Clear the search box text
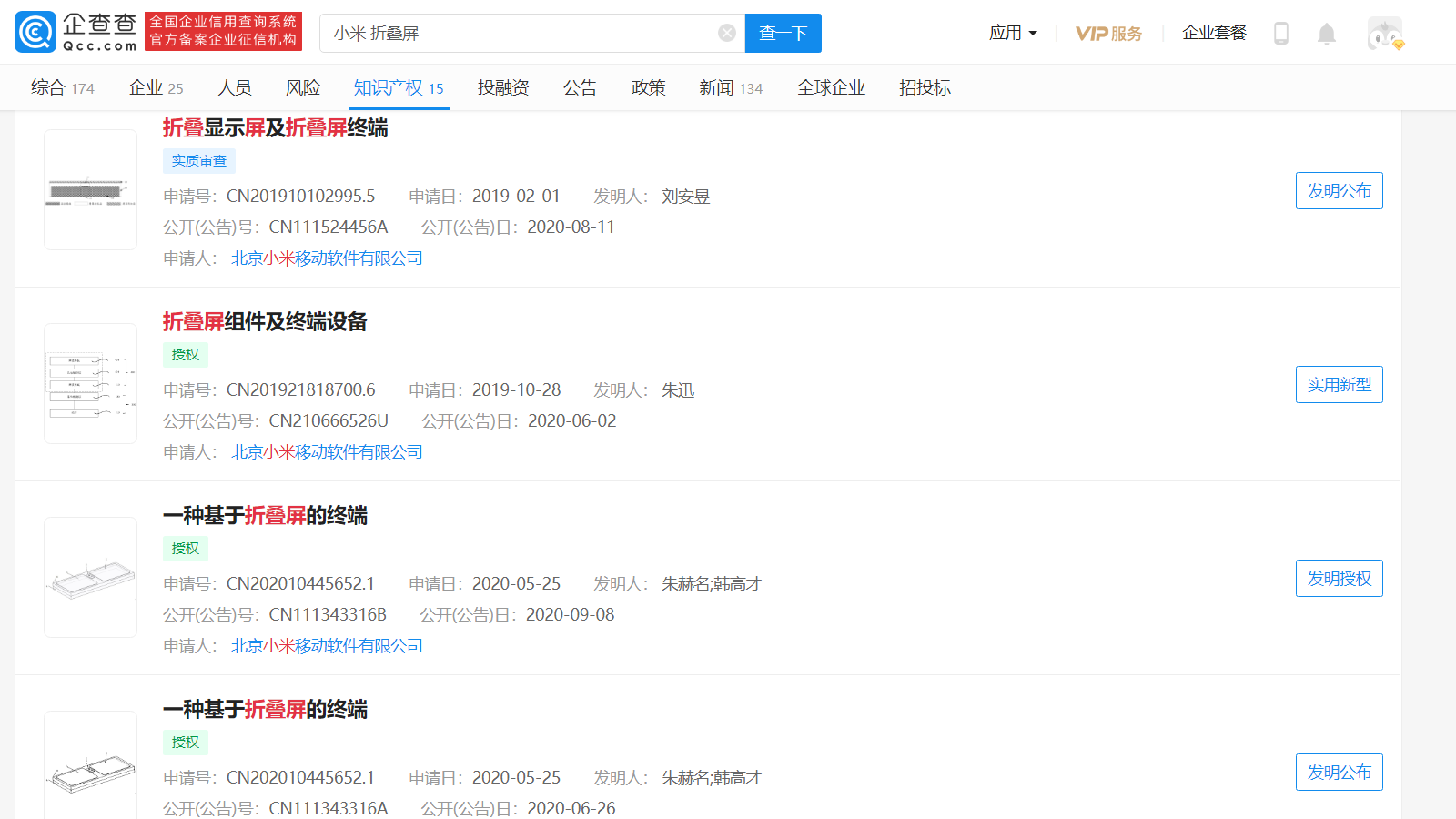Screen dimensions: 1456x819 coord(727,33)
